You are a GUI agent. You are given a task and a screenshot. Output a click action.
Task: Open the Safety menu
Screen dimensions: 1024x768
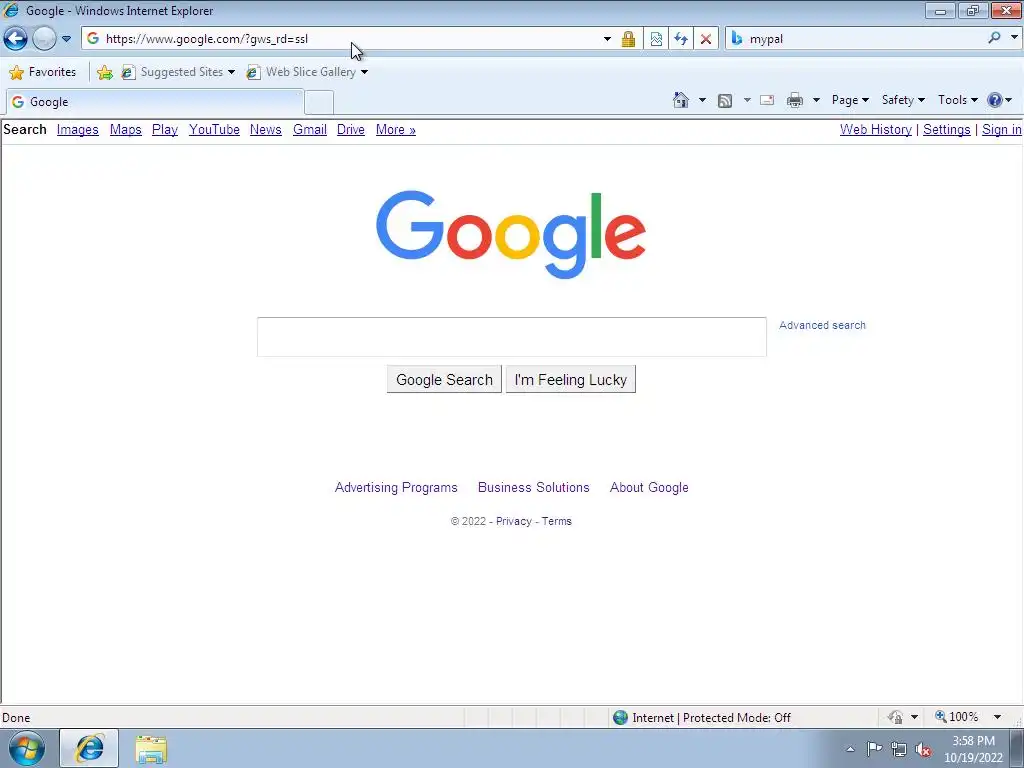tap(903, 100)
